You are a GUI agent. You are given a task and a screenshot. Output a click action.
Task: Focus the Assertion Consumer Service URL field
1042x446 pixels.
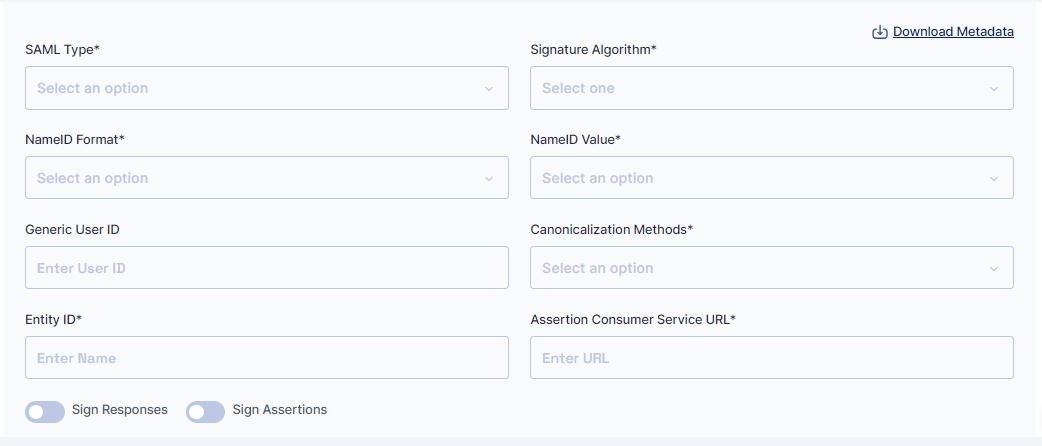pos(772,358)
